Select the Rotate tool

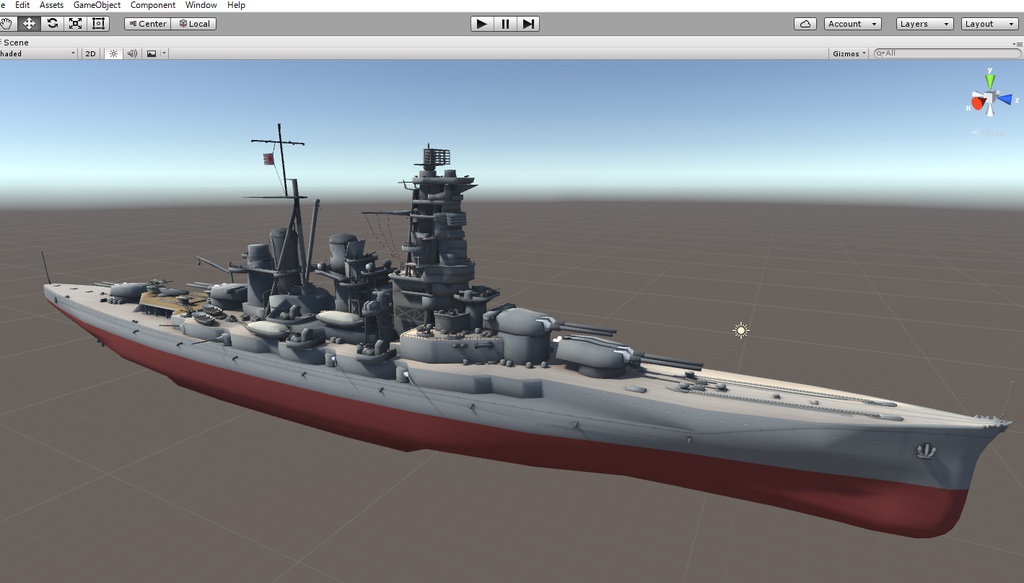(52, 23)
